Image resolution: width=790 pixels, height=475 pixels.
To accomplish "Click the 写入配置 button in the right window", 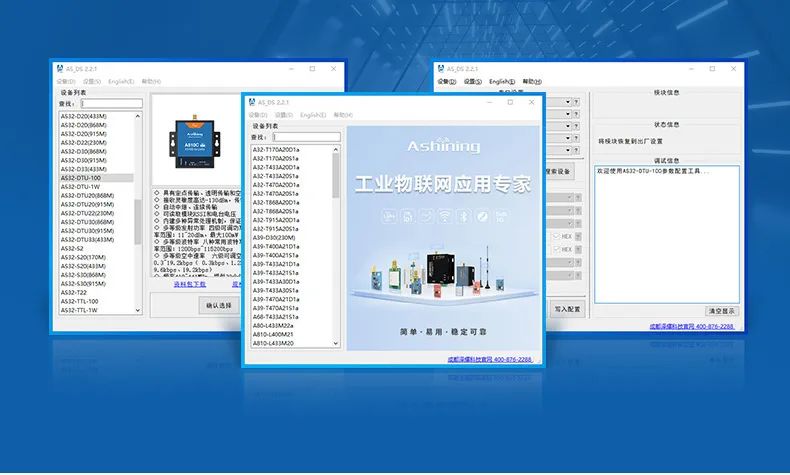I will pos(567,309).
